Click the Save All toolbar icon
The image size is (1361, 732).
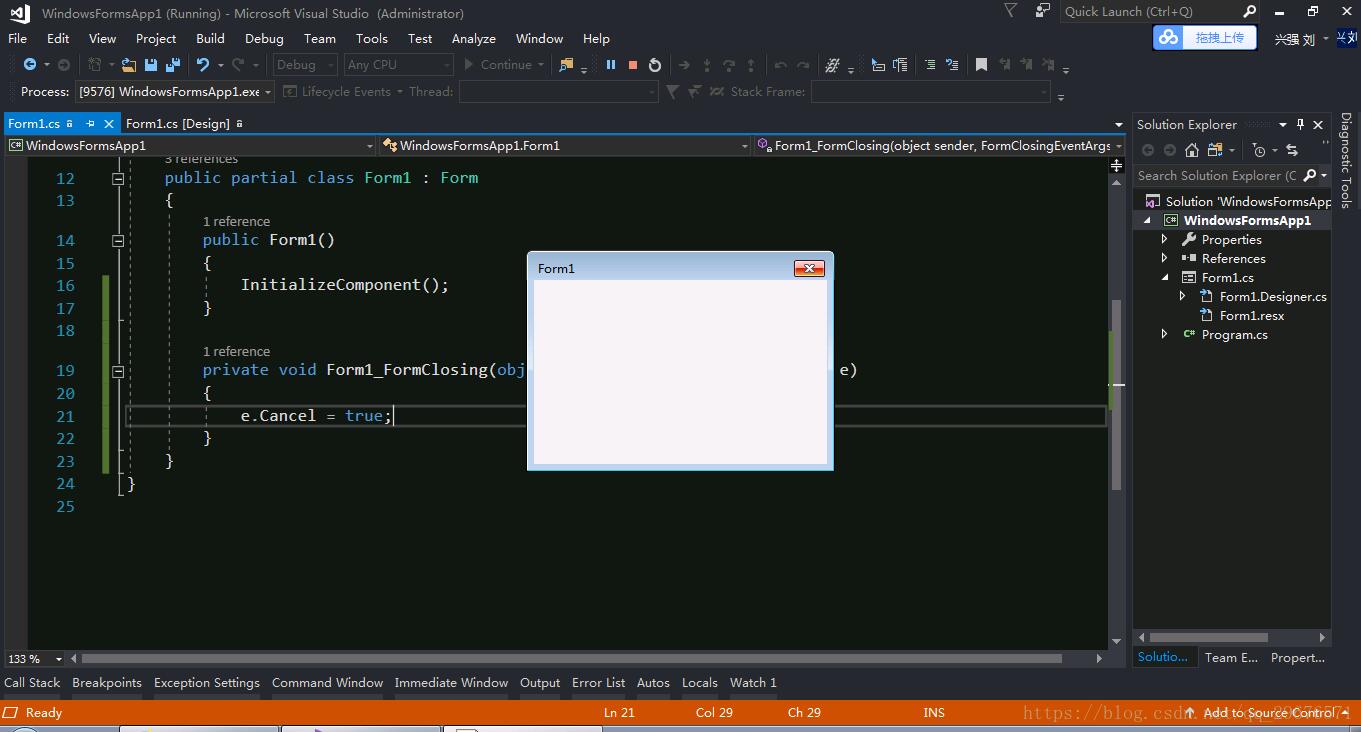172,65
